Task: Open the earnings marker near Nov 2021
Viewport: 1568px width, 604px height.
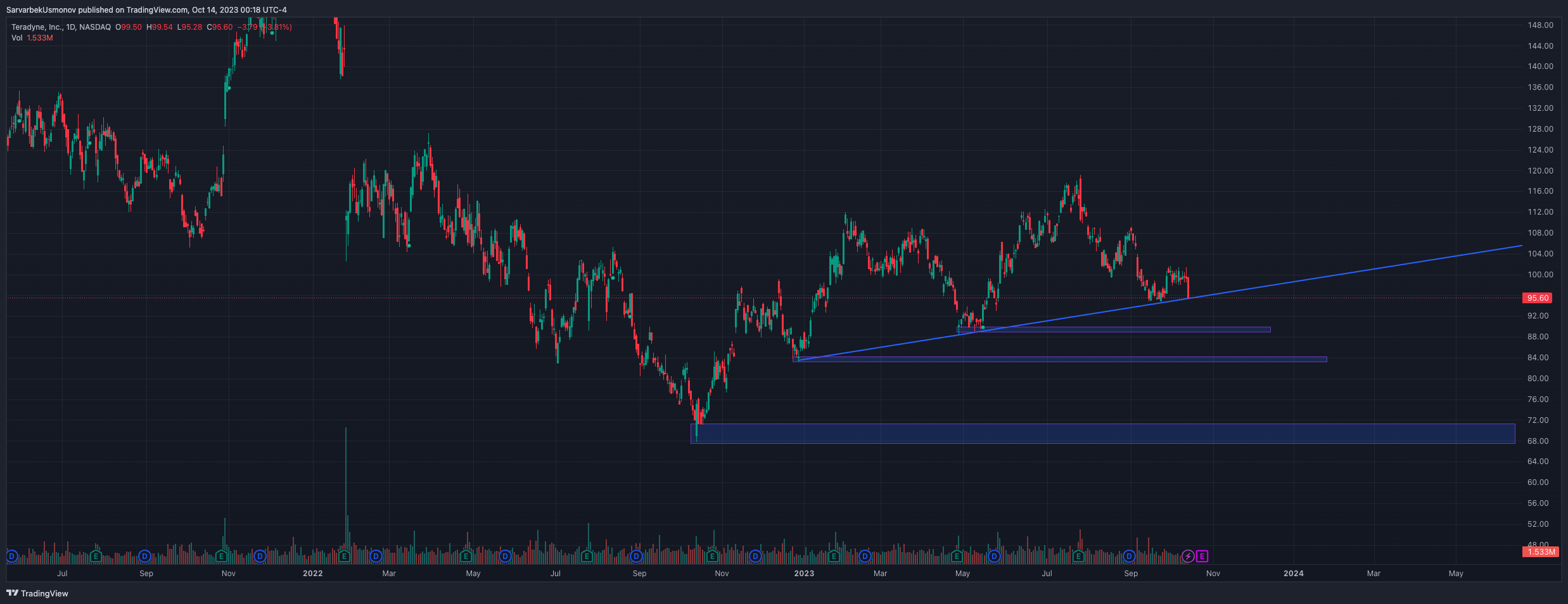Action: (x=221, y=557)
